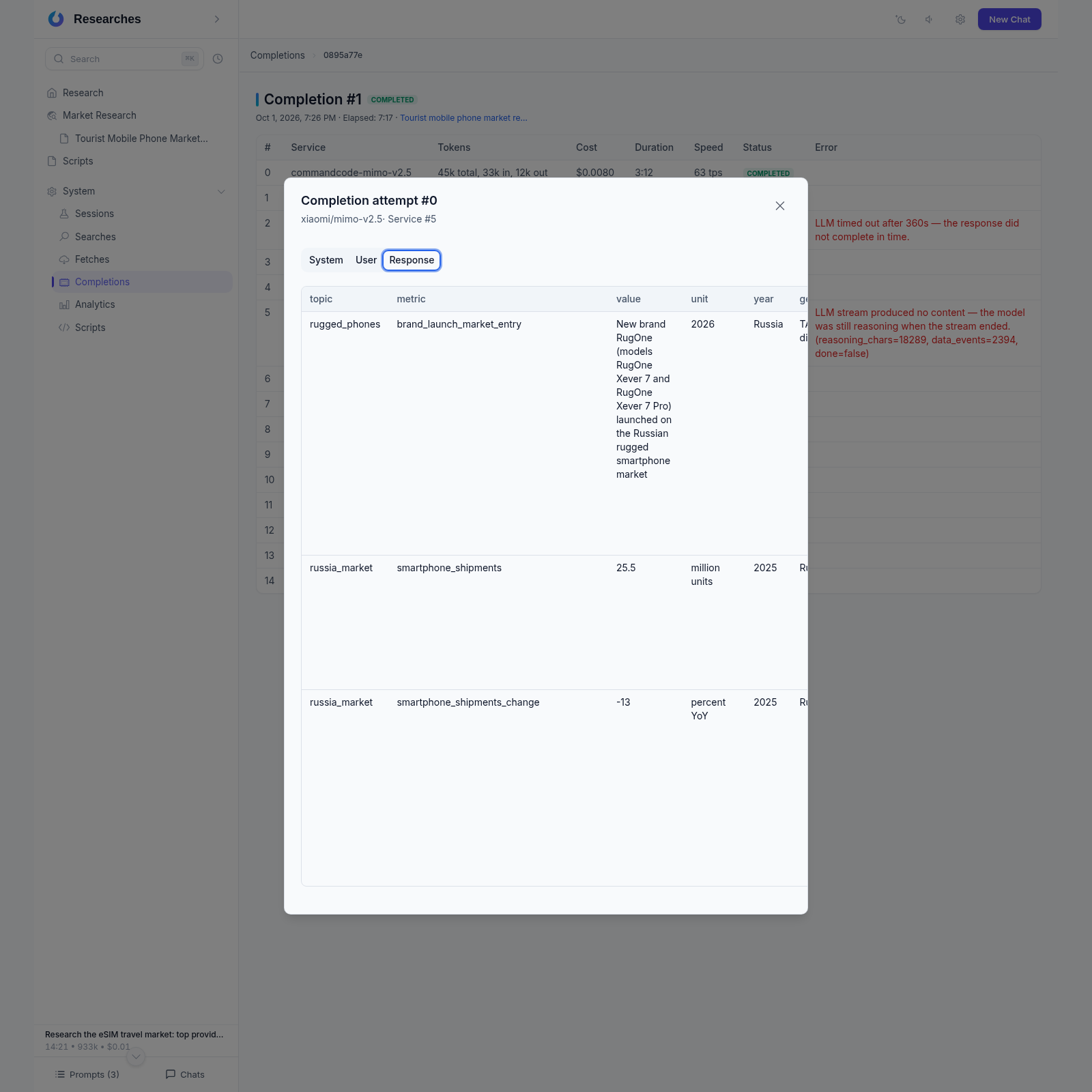The width and height of the screenshot is (1092, 1092).
Task: Click the metric column header
Action: click(x=411, y=299)
